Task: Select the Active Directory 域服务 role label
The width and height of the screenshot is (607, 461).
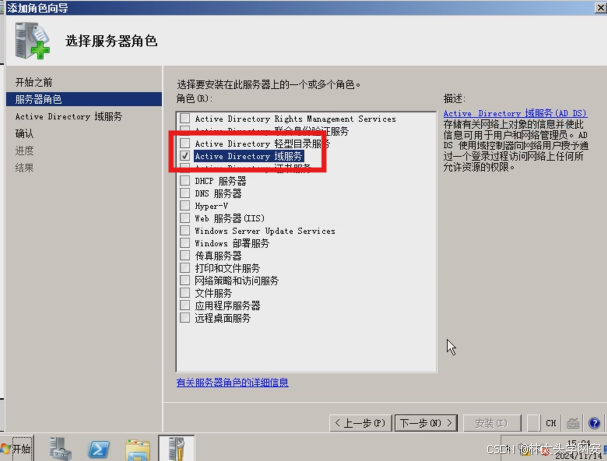Action: coord(249,156)
